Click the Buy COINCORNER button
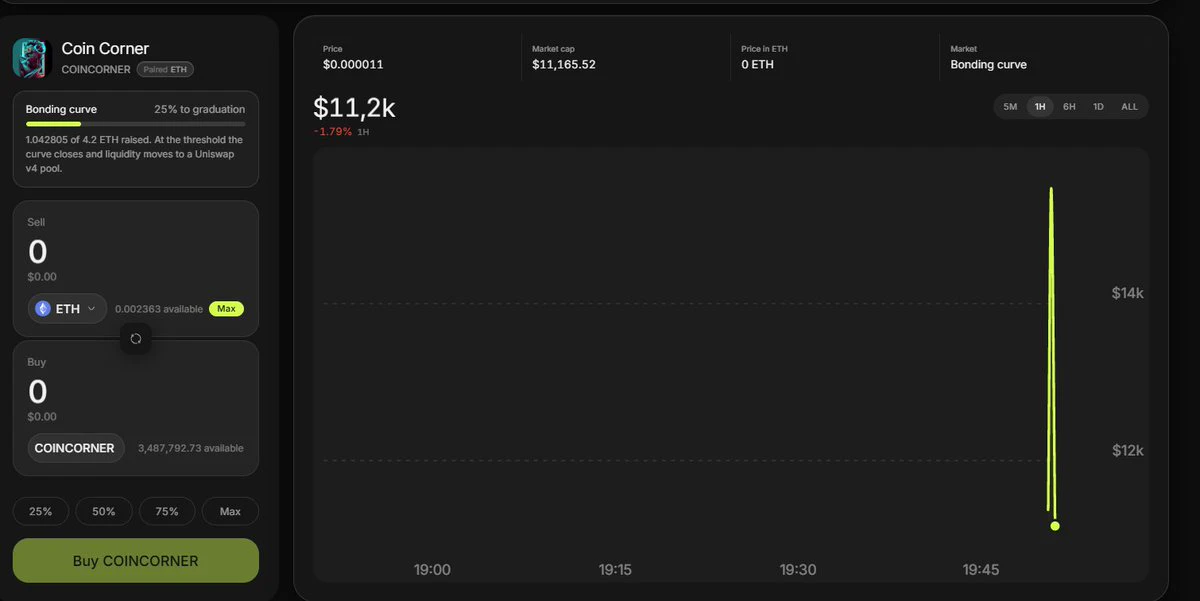1200x601 pixels. 136,561
